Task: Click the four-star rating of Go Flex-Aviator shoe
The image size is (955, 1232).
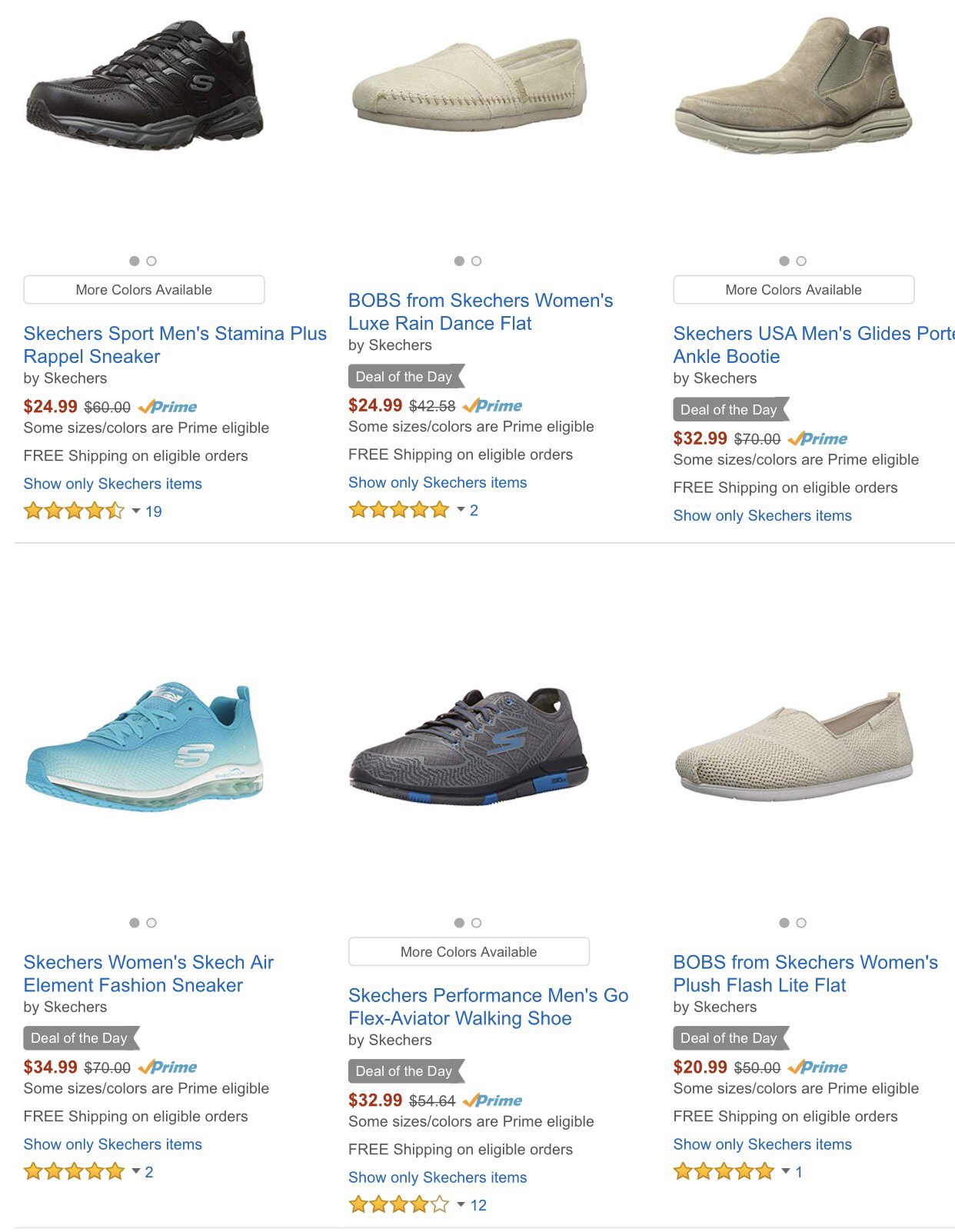Action: [x=398, y=1205]
